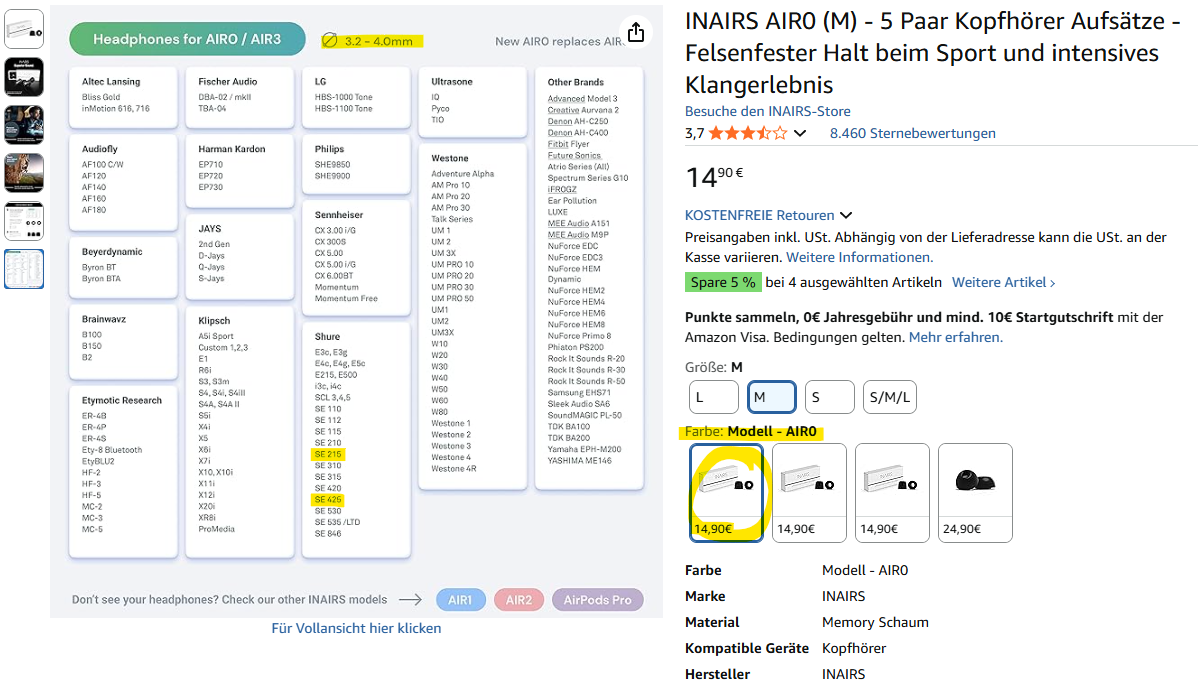This screenshot has height=688, width=1198.
Task: Open the last compatibility chart thumbnail
Action: [x=24, y=268]
